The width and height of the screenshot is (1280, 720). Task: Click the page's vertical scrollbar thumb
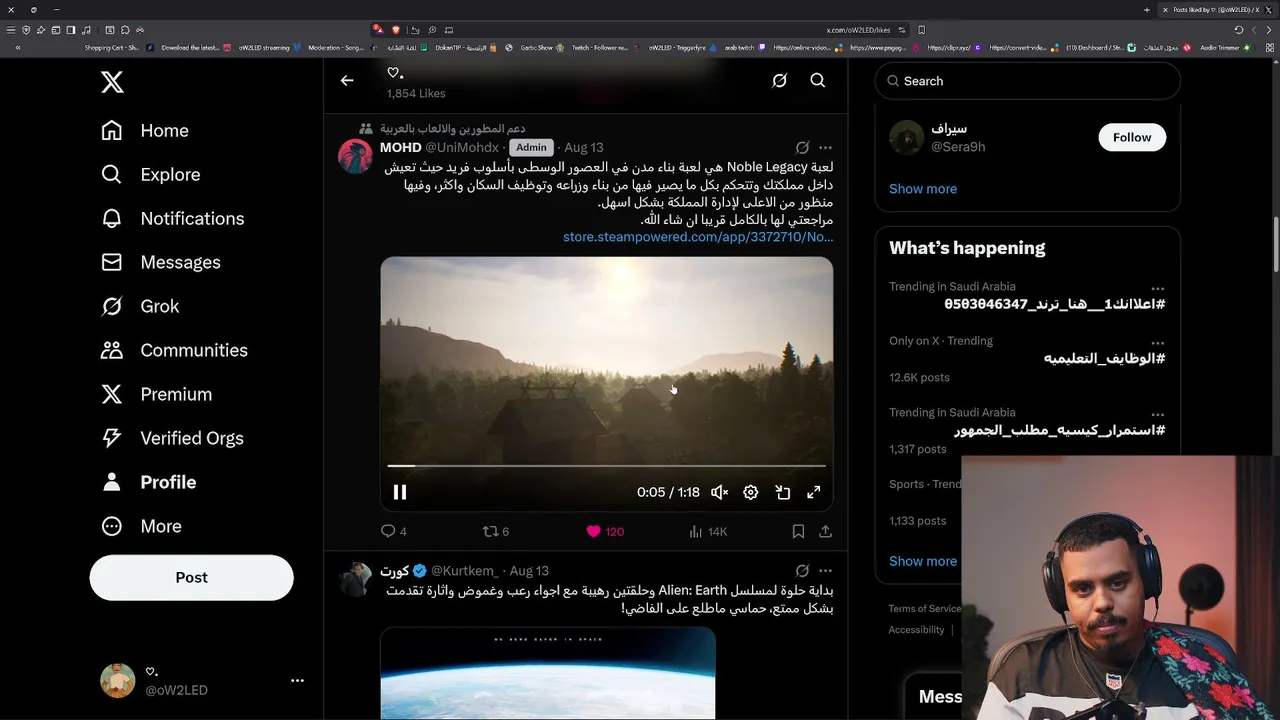[x=1275, y=243]
